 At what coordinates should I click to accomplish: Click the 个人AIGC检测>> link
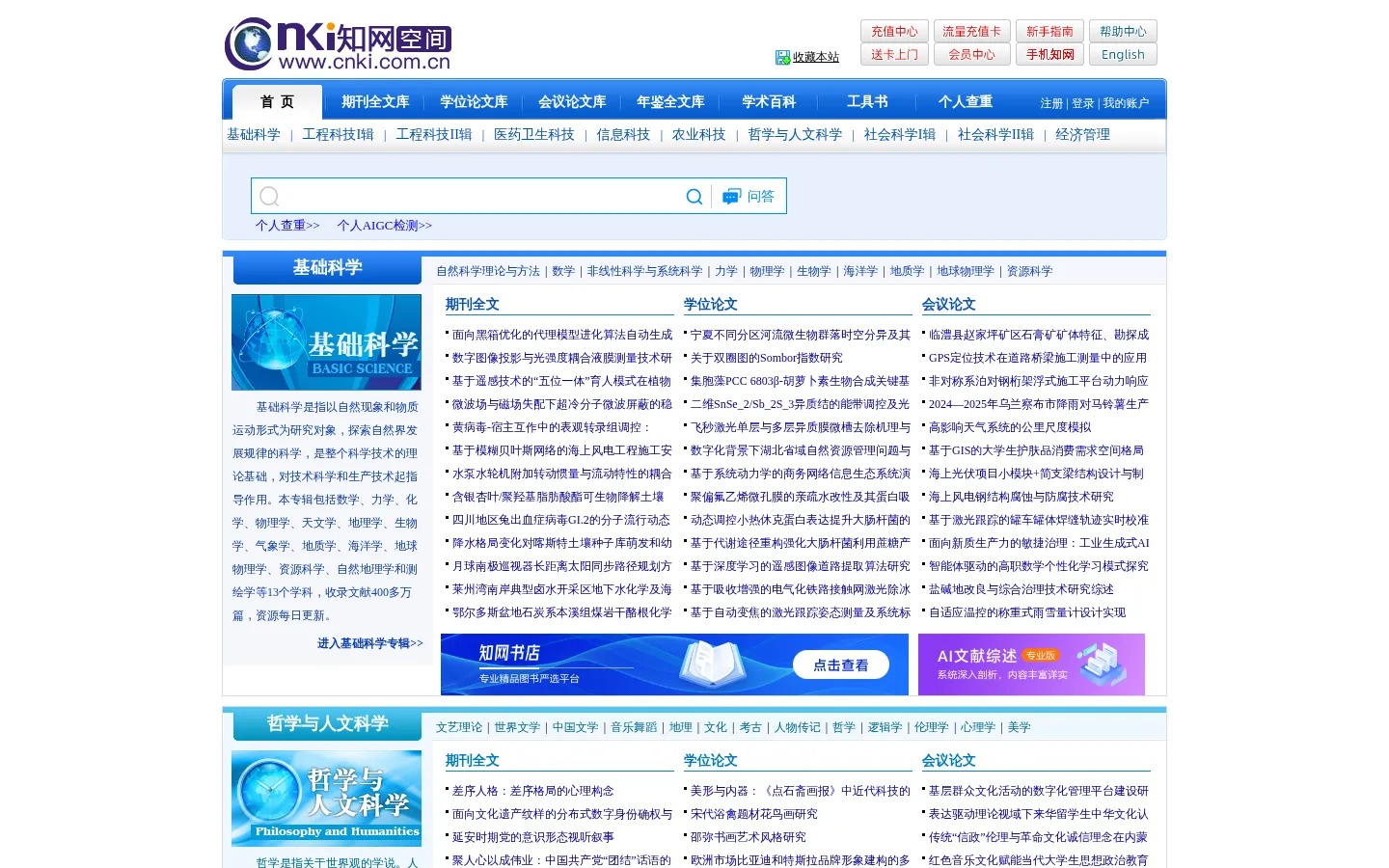click(384, 226)
